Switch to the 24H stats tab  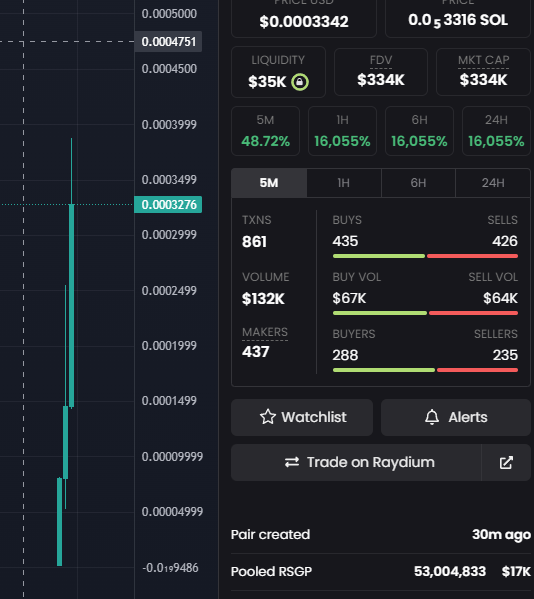click(x=493, y=183)
